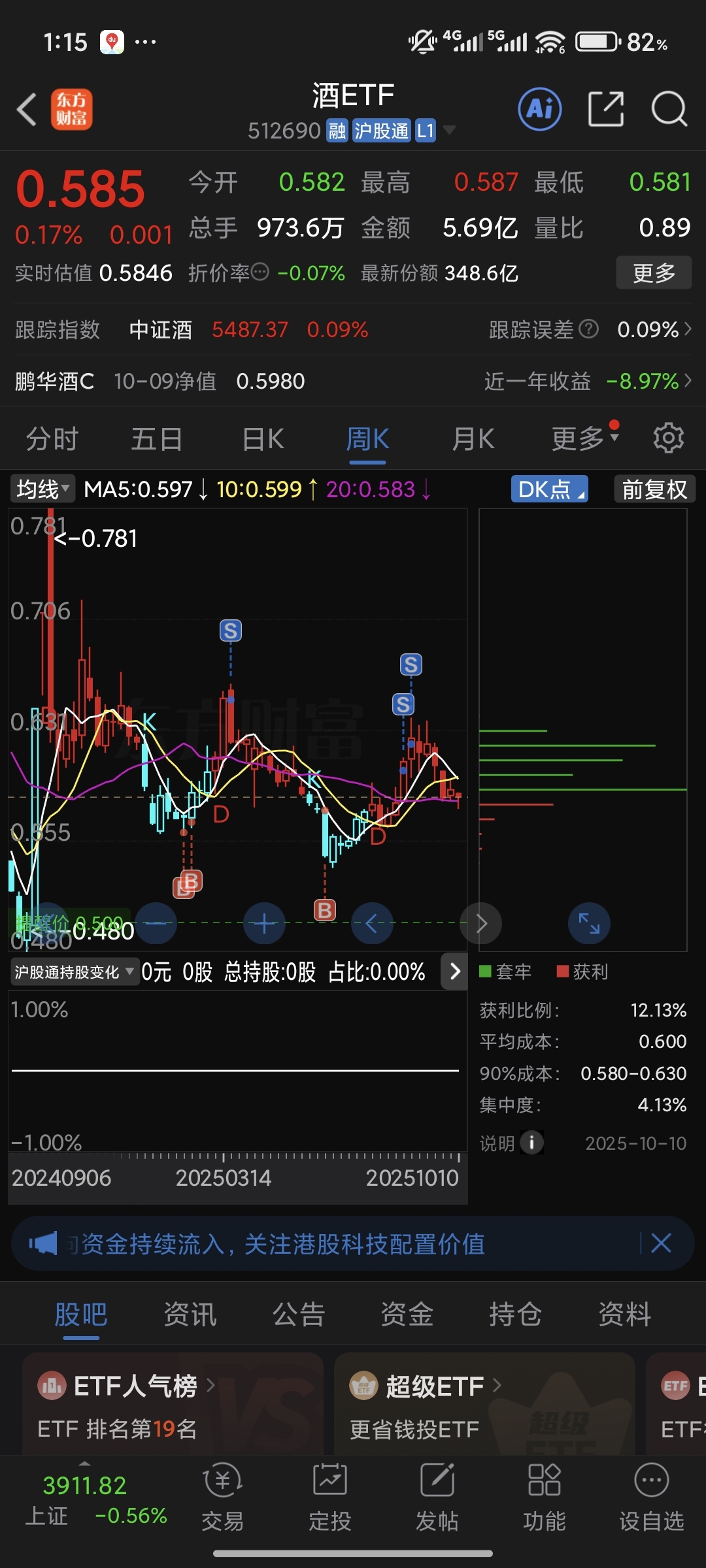Tap the L1 level badge
706x1568 pixels.
(x=426, y=131)
